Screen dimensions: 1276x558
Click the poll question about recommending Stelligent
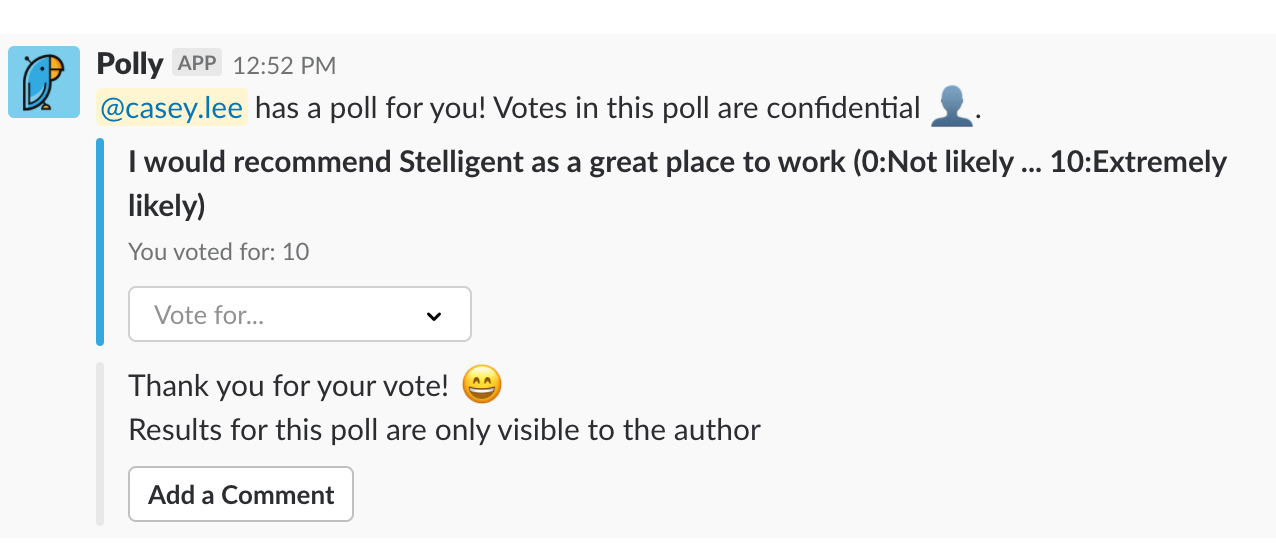(x=678, y=184)
